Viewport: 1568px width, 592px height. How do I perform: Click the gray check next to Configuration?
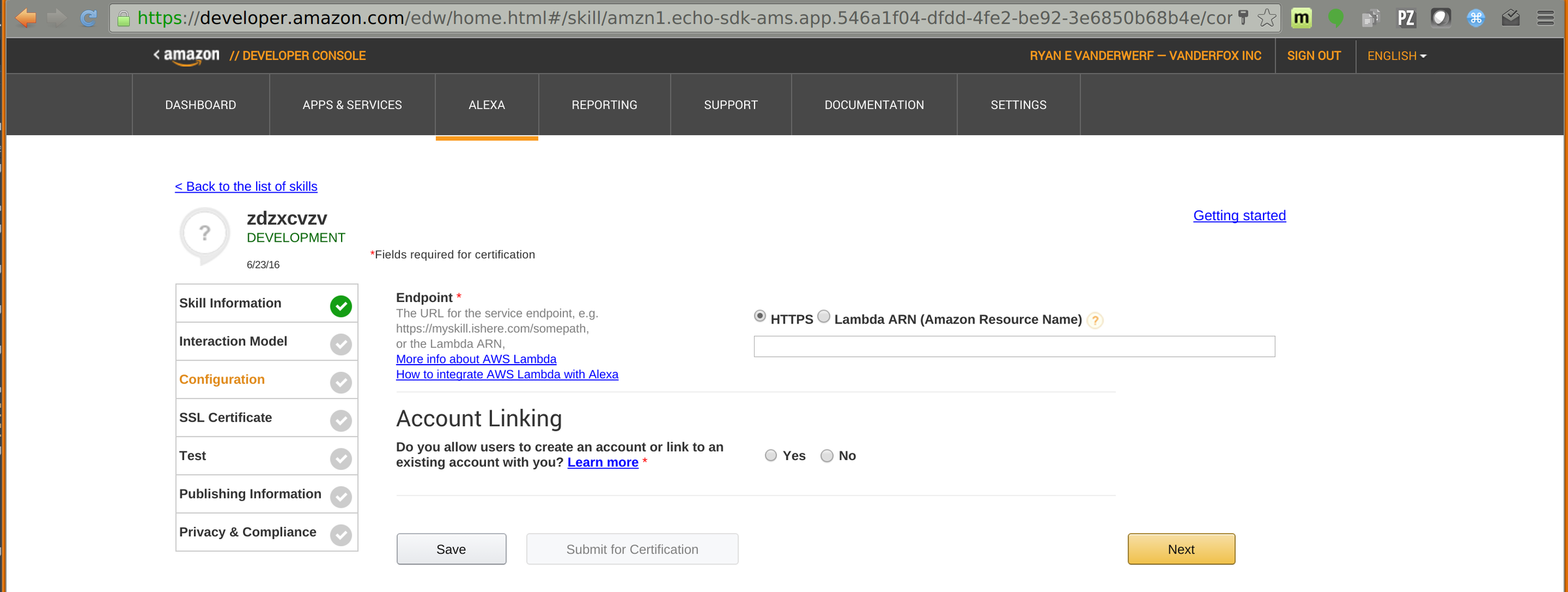(341, 382)
